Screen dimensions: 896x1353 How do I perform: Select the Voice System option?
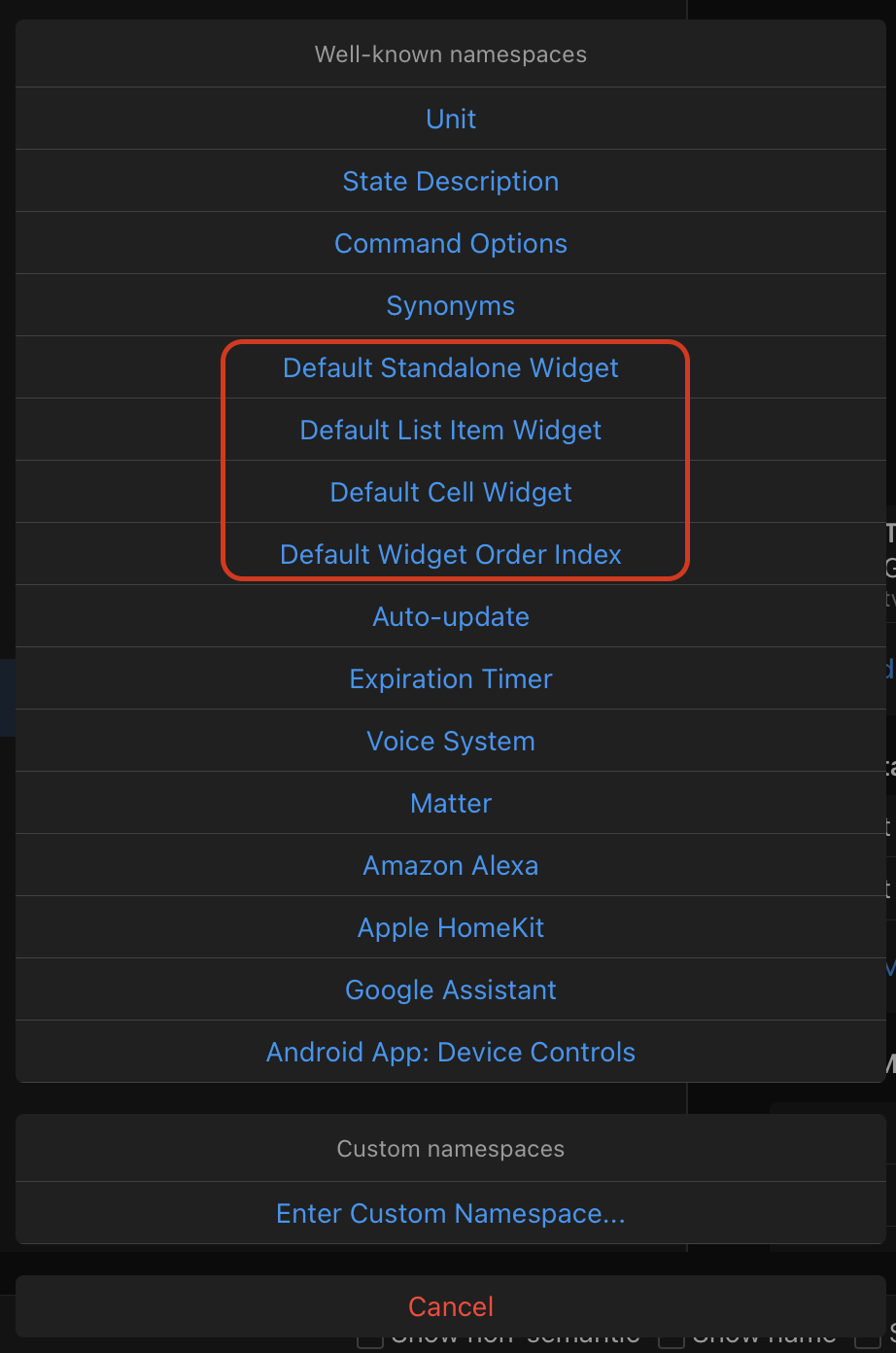pos(451,741)
